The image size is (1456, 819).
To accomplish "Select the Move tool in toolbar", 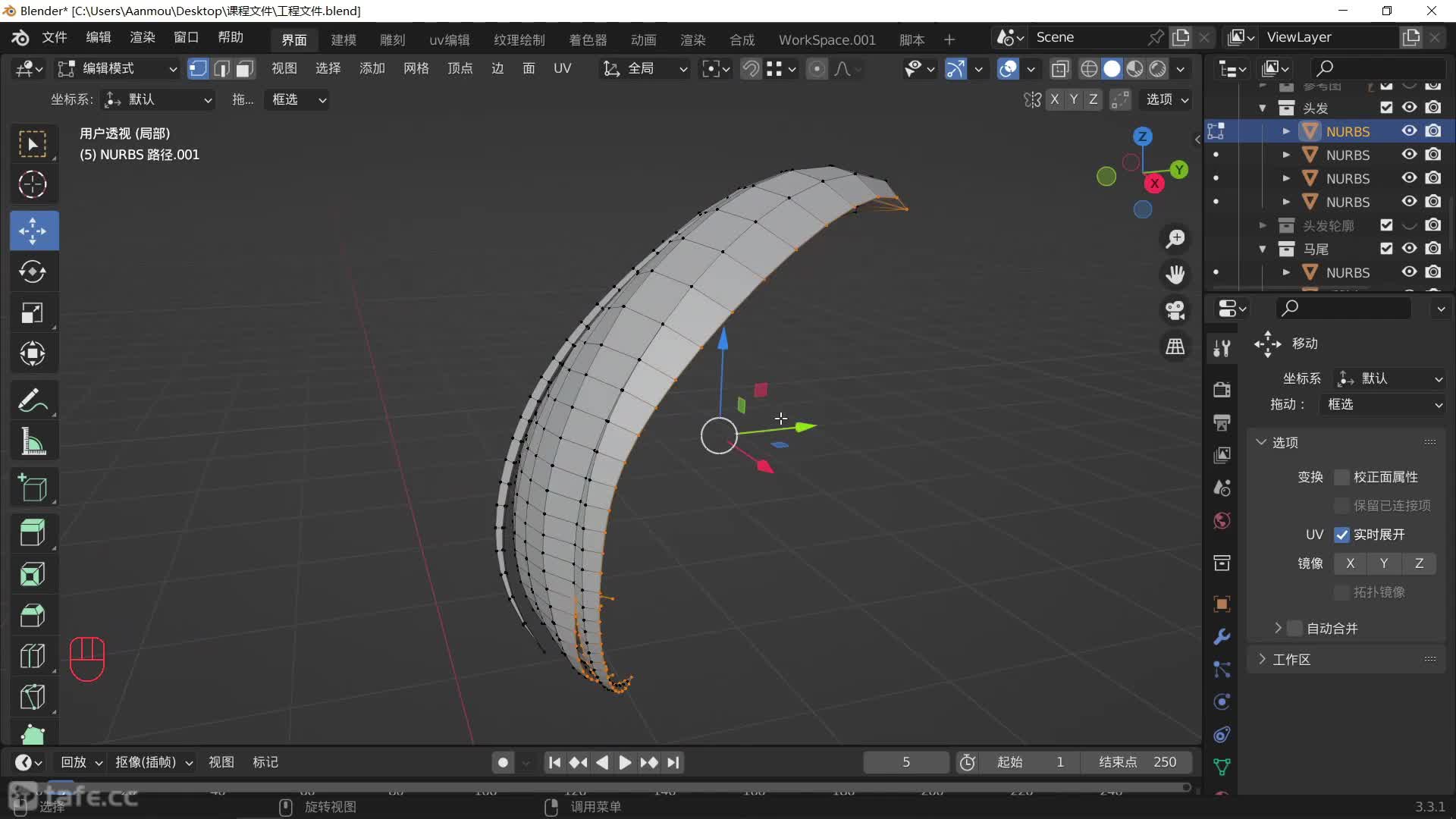I will pyautogui.click(x=33, y=231).
